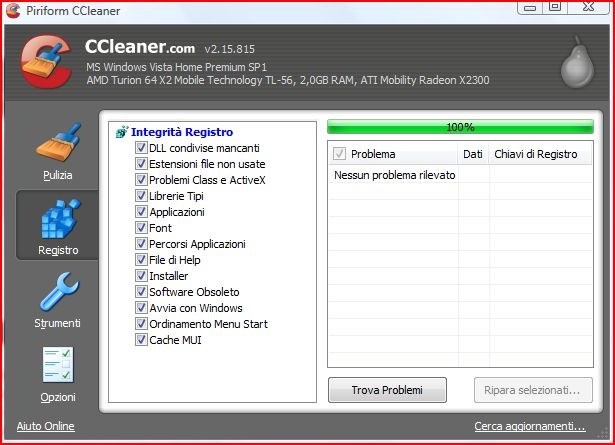Click the Ripara selezionati button
The height and width of the screenshot is (445, 615).
(x=533, y=390)
